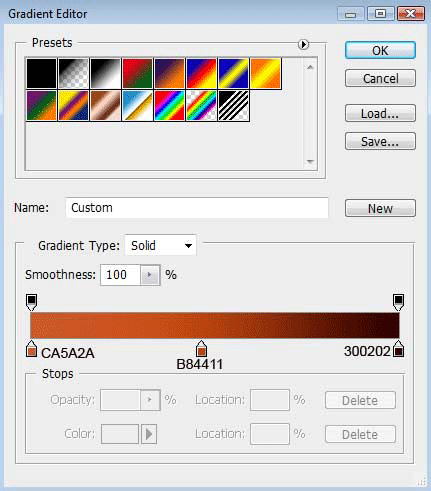Click the gradient preview bar
The width and height of the screenshot is (431, 491).
click(x=215, y=325)
